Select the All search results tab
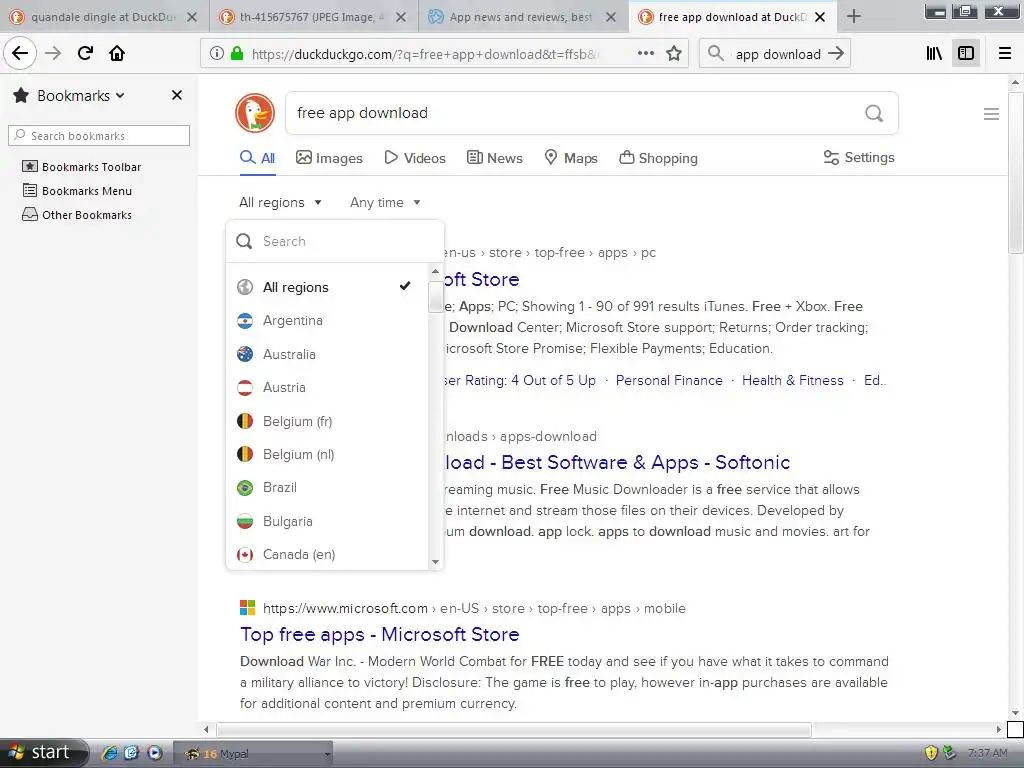This screenshot has width=1024, height=768. [257, 158]
